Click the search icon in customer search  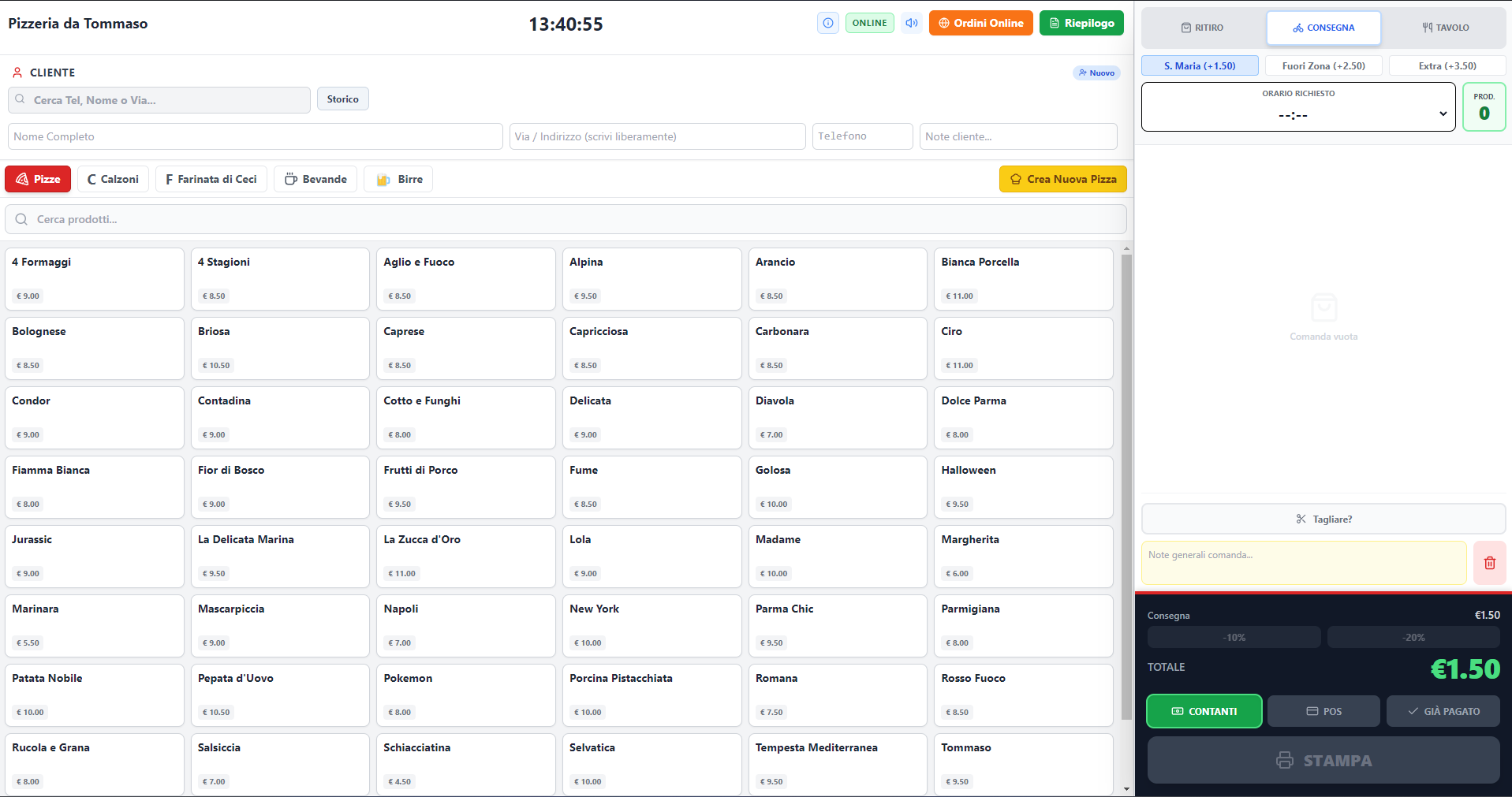click(x=21, y=99)
